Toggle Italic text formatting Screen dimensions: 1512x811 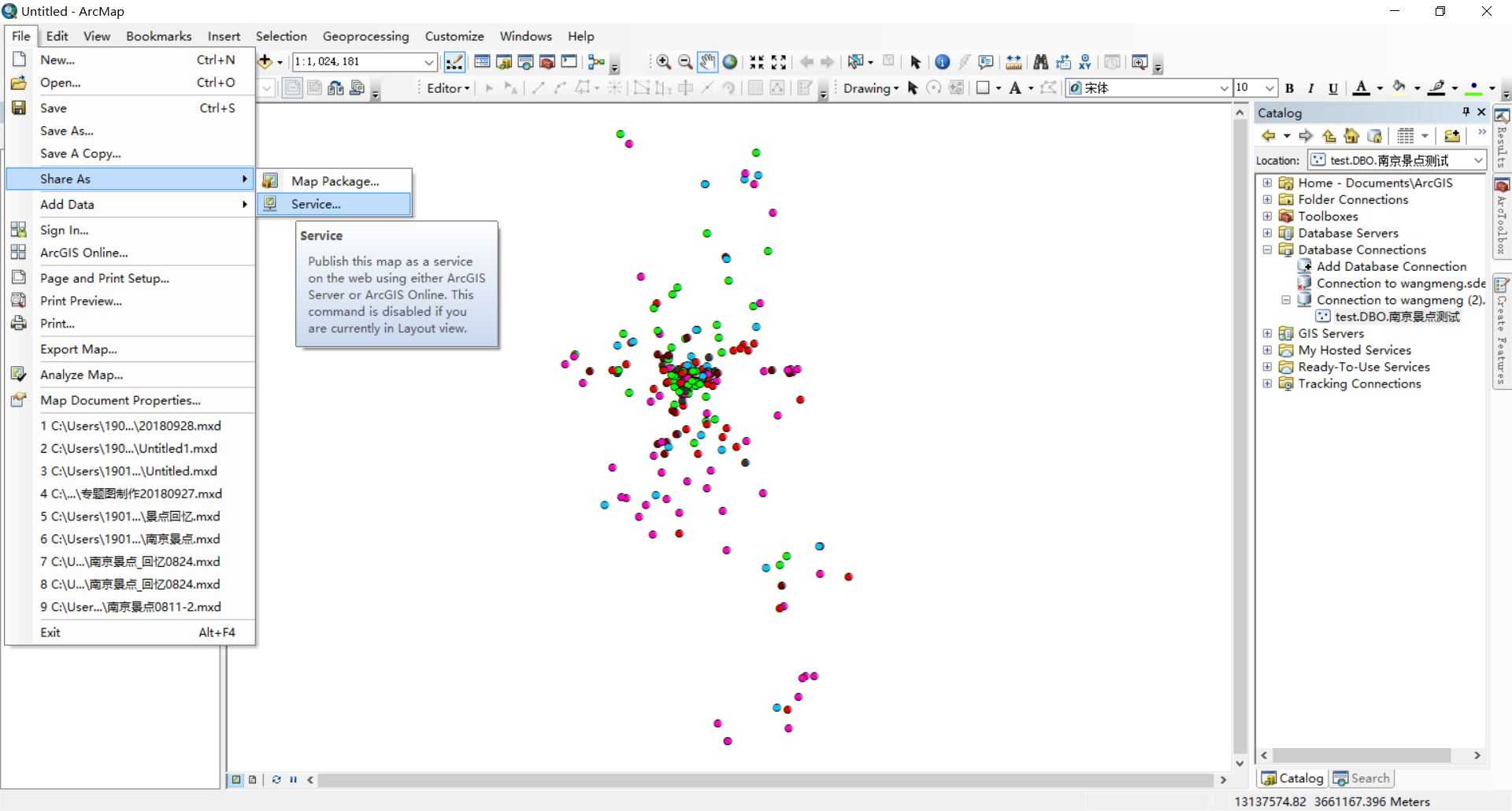1310,88
